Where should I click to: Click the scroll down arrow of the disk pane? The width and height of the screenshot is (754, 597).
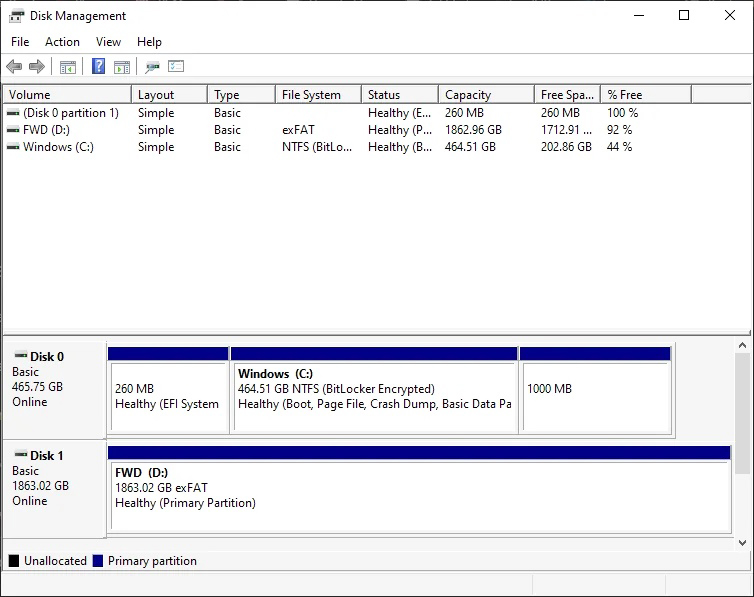[742, 543]
